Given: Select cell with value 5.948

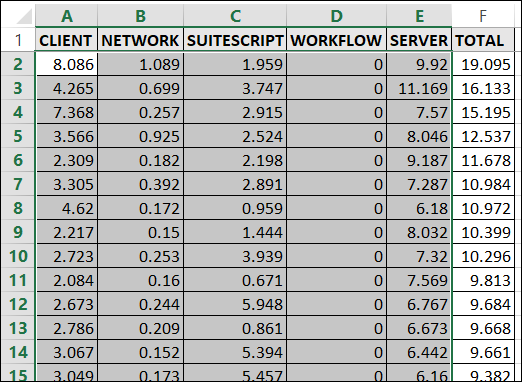Looking at the screenshot, I should 235,304.
